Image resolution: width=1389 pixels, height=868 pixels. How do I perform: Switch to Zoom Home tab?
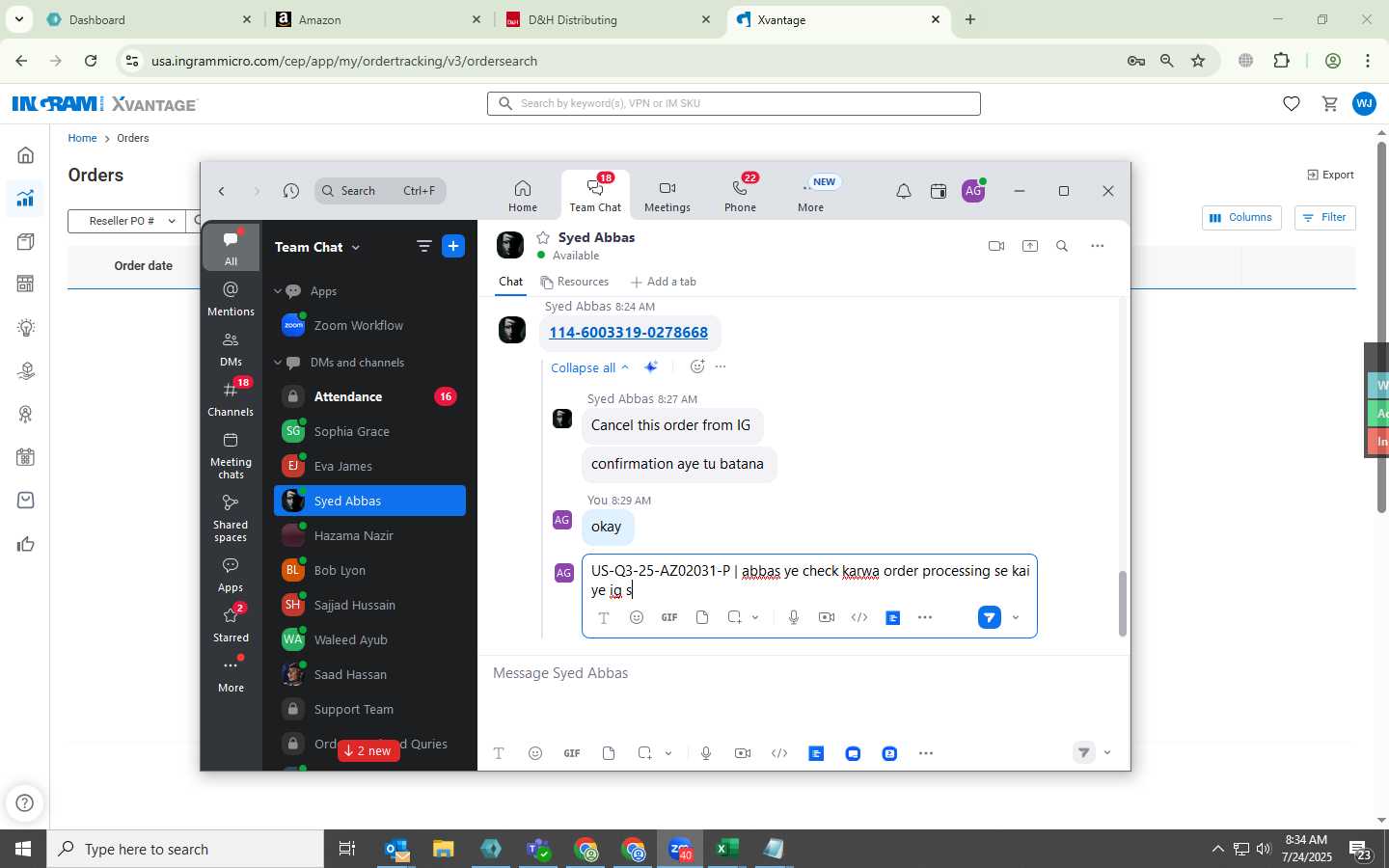click(x=523, y=196)
